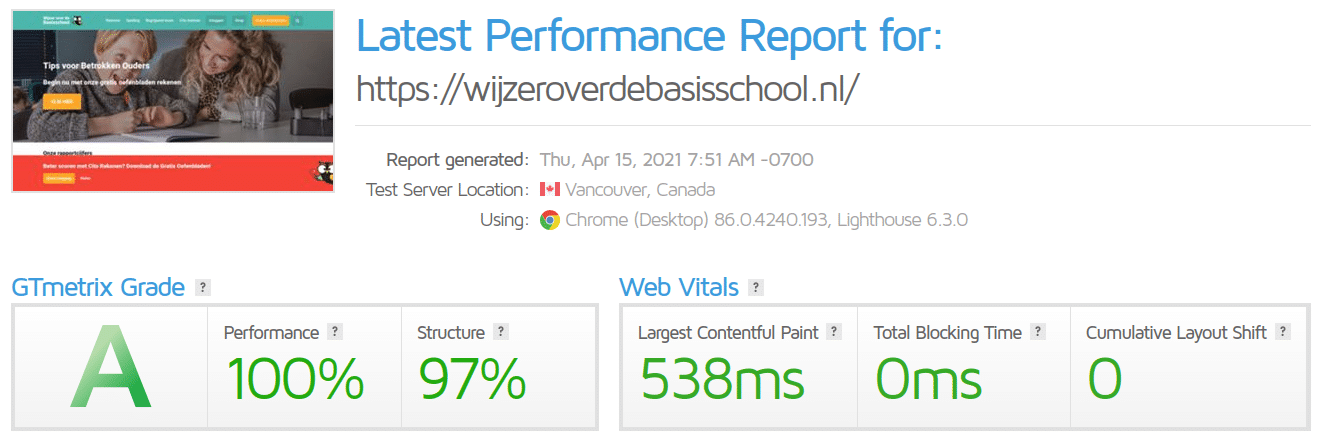Image resolution: width=1317 pixels, height=441 pixels.
Task: Click the website screenshot thumbnail
Action: tap(173, 100)
